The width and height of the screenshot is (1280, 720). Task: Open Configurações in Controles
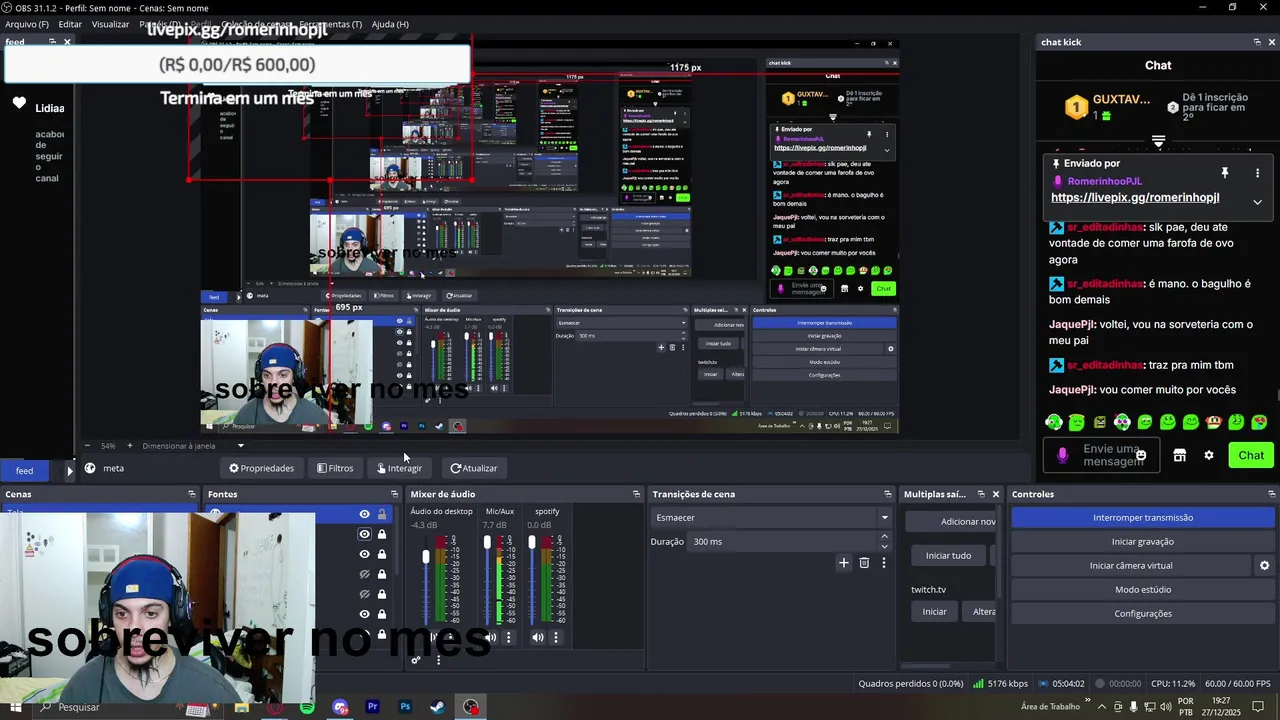coord(1142,613)
